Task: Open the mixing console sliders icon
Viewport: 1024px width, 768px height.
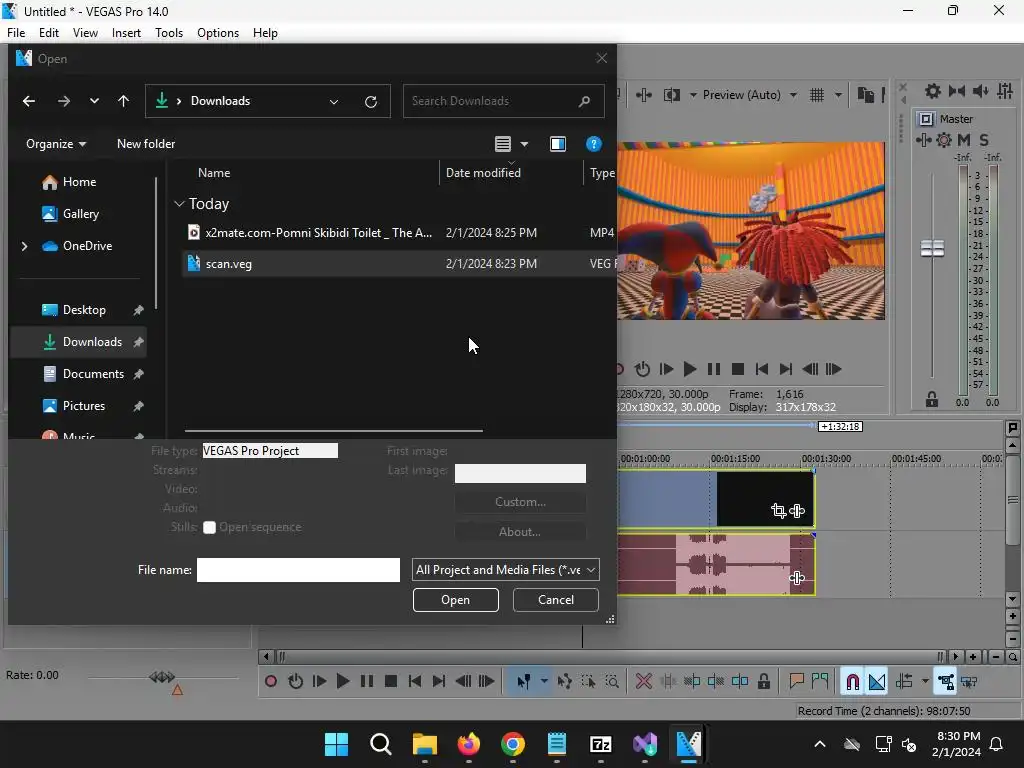Action: (1004, 91)
